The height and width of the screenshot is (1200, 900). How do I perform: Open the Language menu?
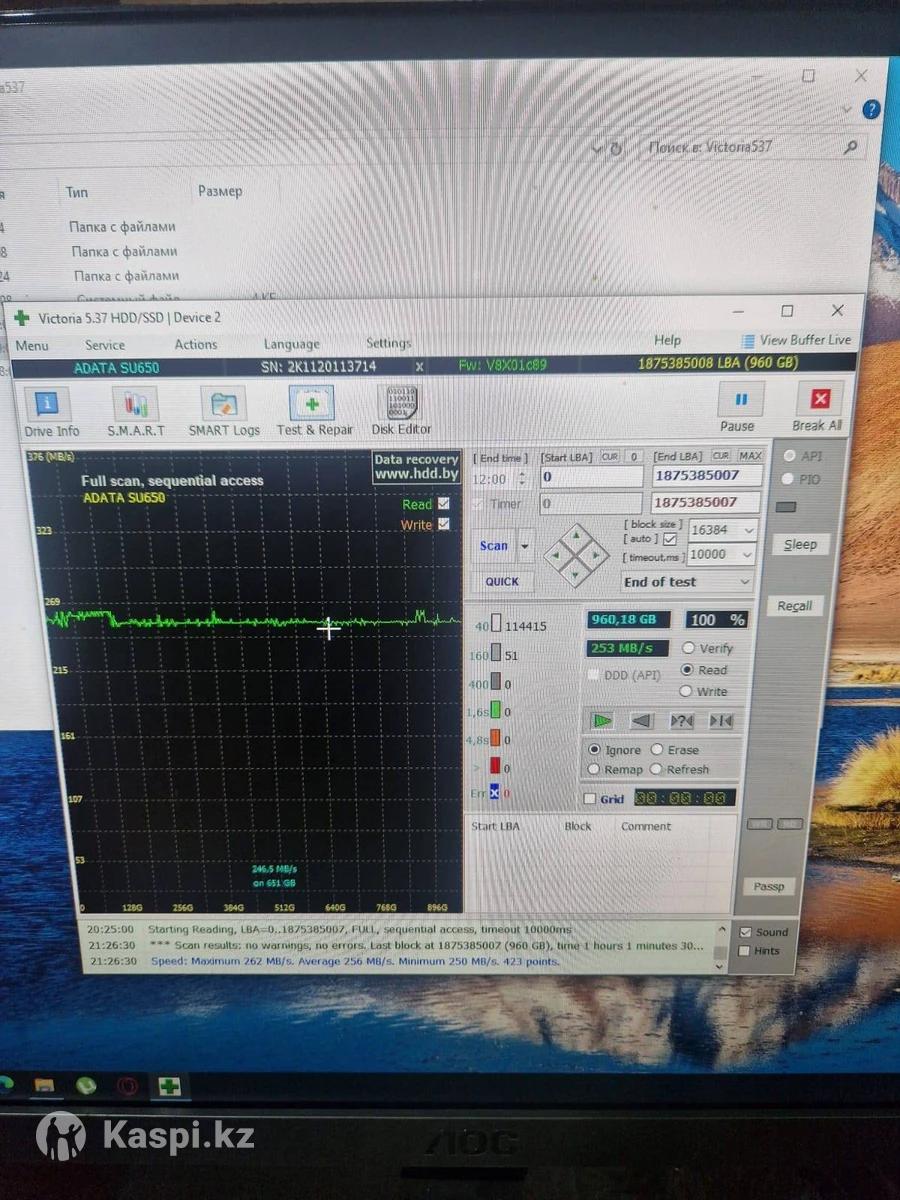click(291, 344)
